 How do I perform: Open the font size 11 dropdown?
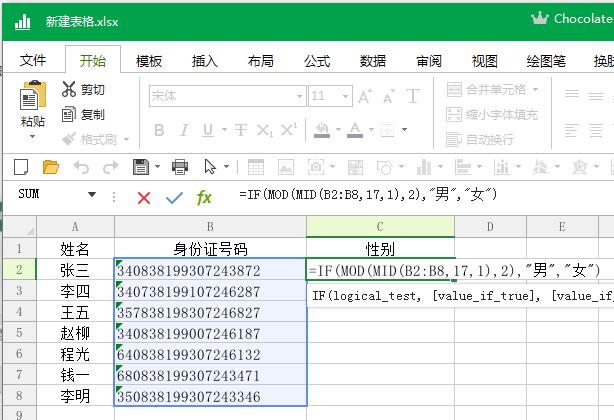click(346, 96)
